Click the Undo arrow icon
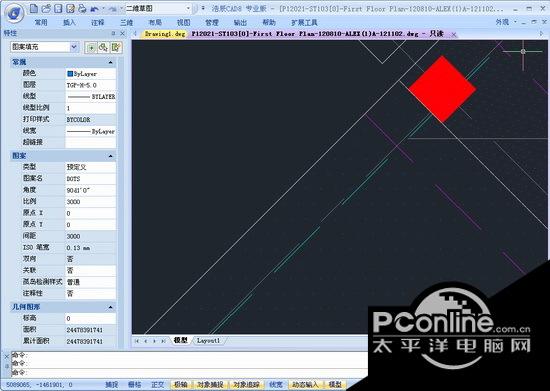550x391 pixels. pyautogui.click(x=94, y=8)
